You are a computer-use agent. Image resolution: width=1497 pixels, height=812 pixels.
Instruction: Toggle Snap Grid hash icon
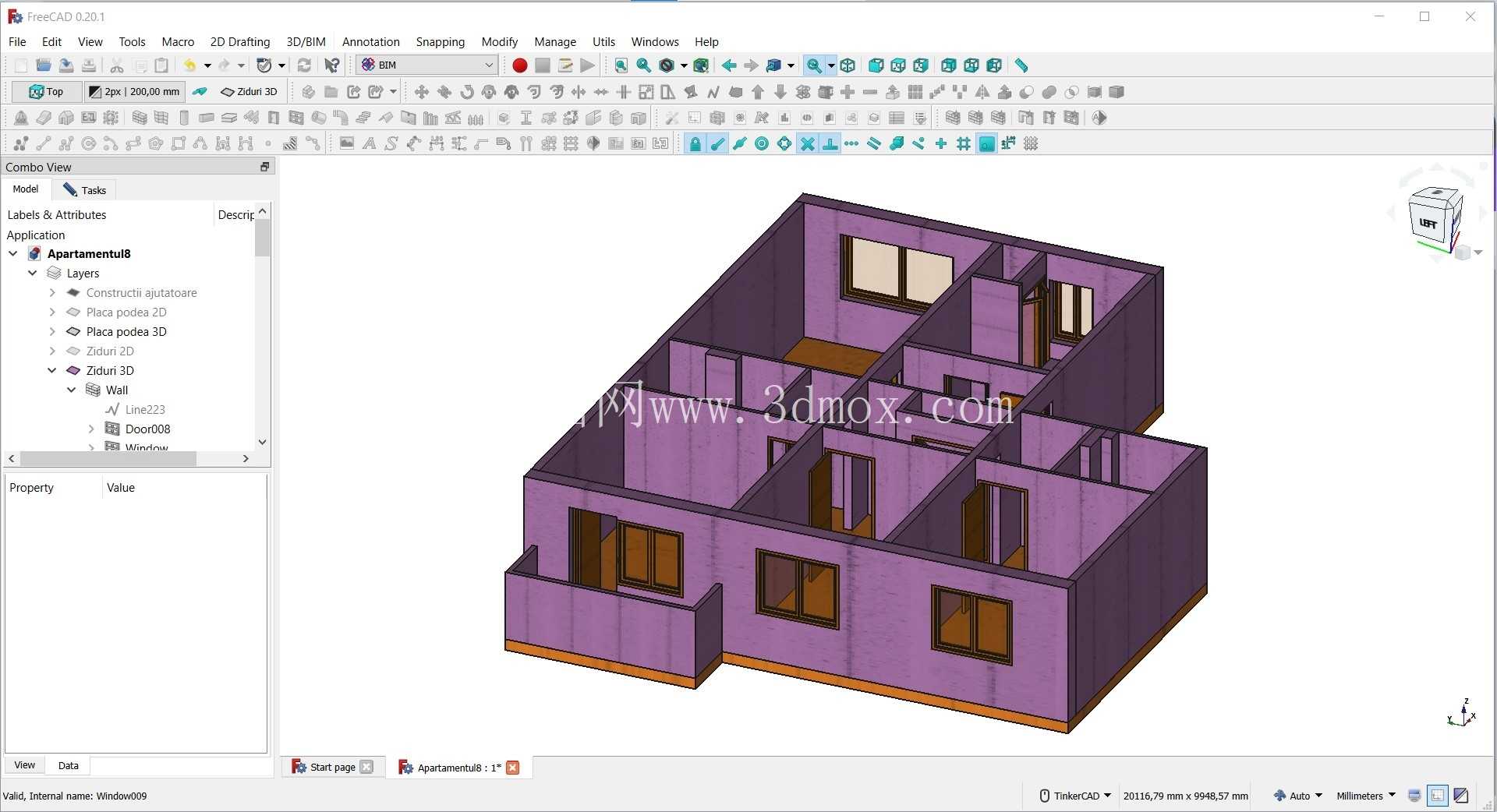[964, 143]
